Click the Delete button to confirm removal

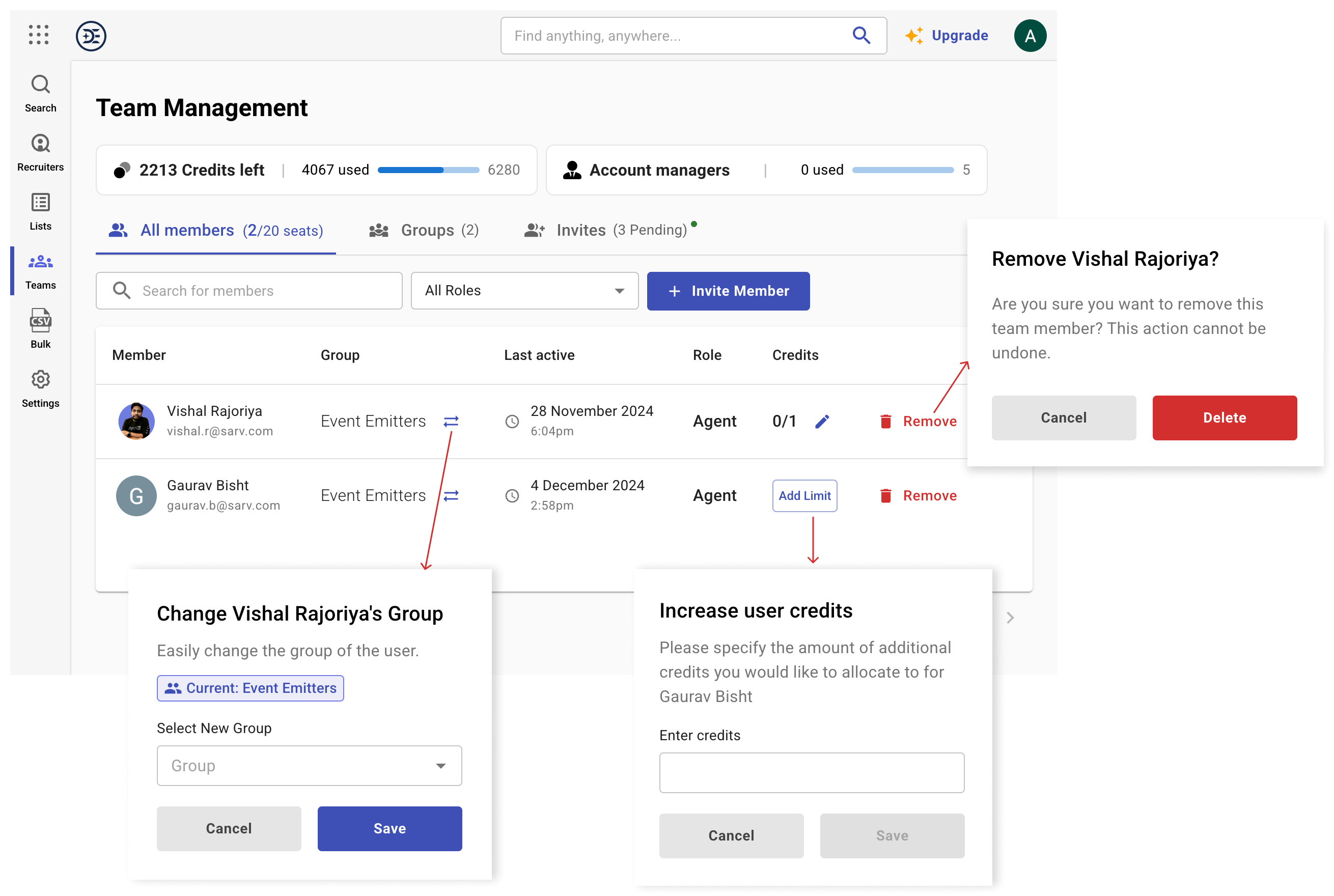pyautogui.click(x=1224, y=417)
